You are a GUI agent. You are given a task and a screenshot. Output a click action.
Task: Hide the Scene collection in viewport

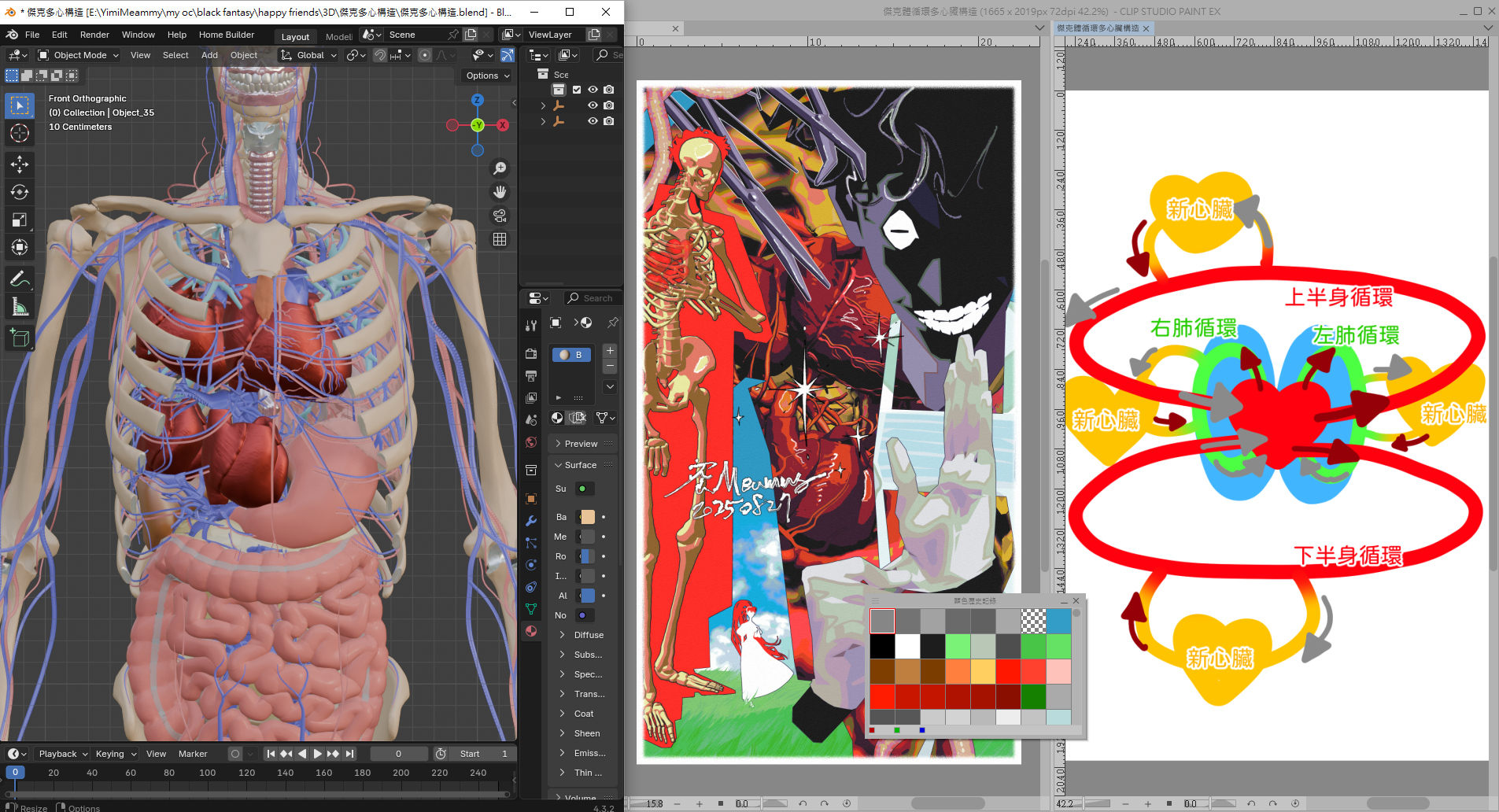coord(593,90)
